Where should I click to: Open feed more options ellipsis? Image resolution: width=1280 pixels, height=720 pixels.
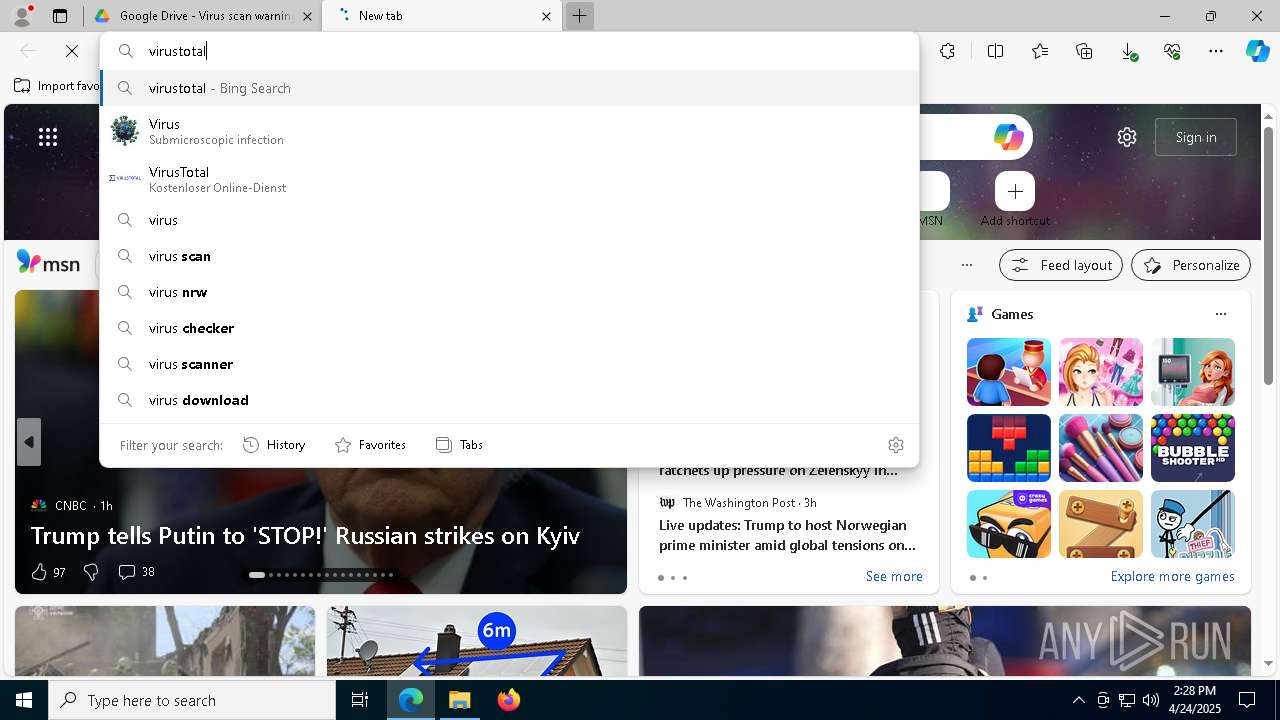tap(966, 265)
